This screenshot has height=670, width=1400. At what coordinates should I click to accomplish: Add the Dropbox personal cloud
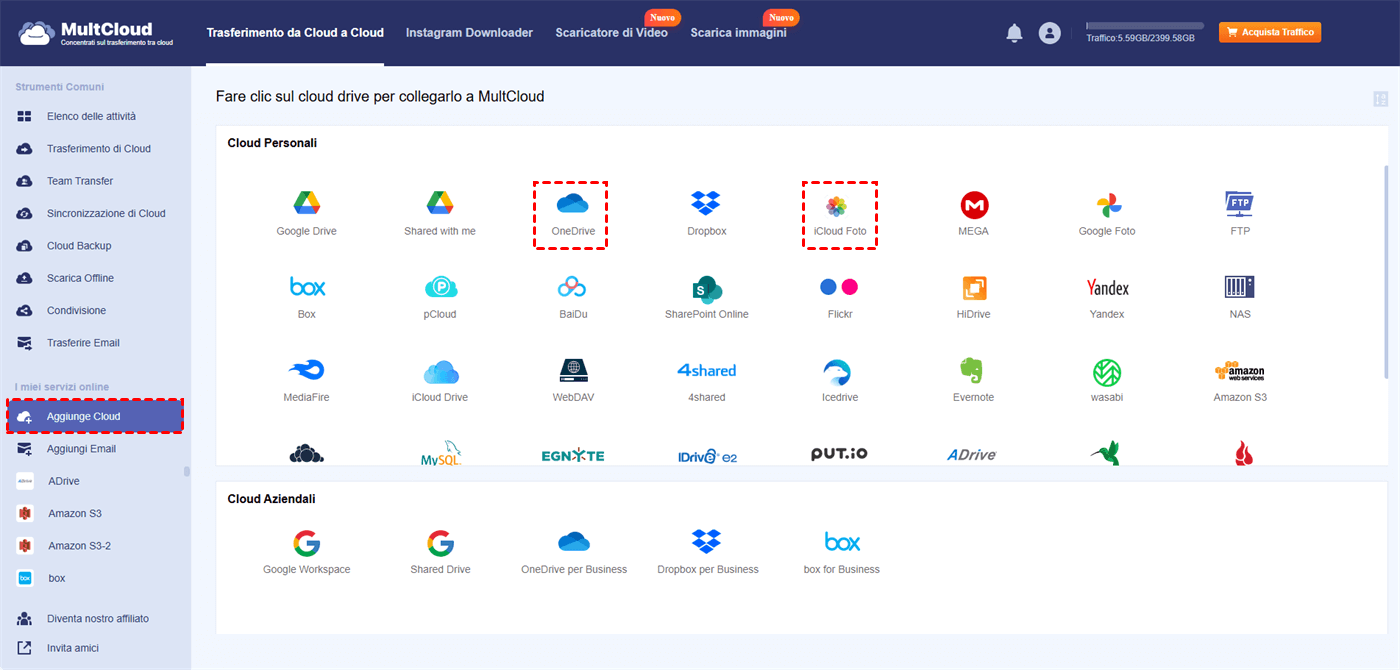[x=706, y=204]
